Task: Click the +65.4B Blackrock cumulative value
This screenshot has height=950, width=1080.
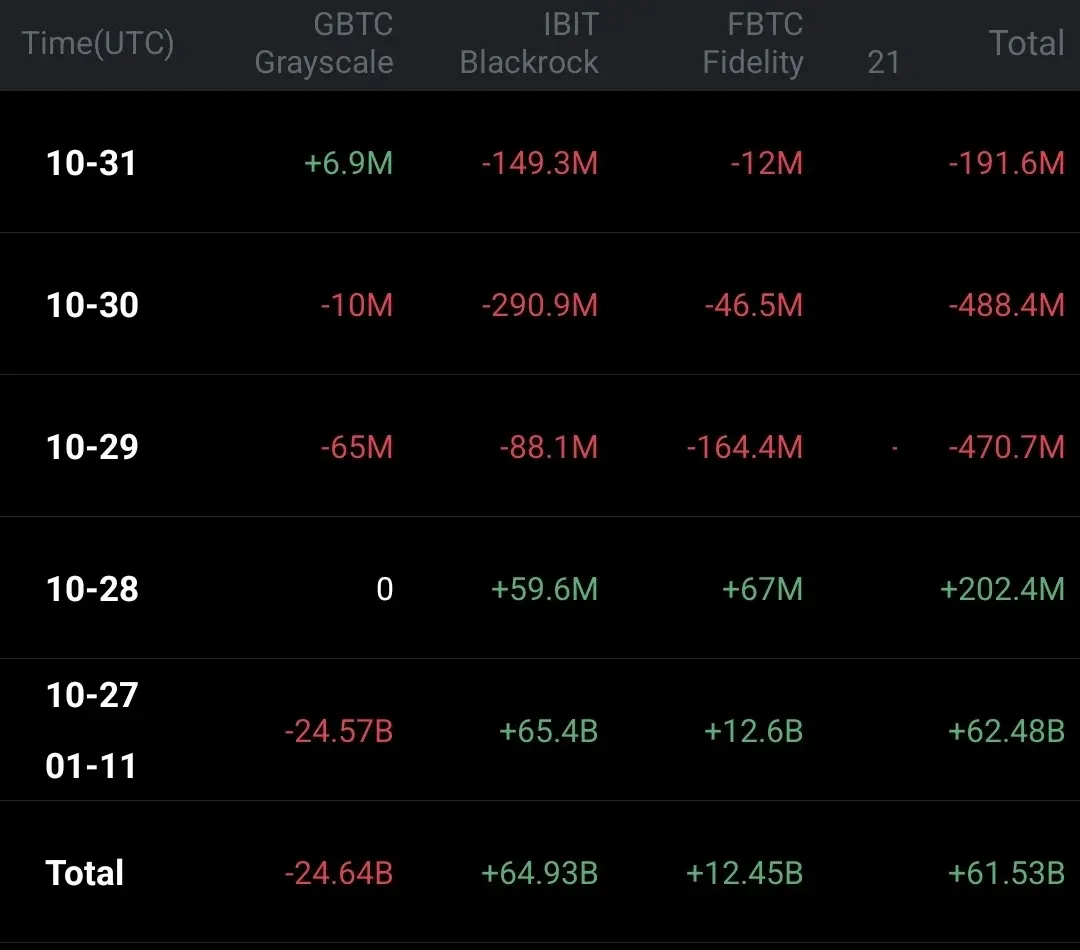Action: pos(548,731)
